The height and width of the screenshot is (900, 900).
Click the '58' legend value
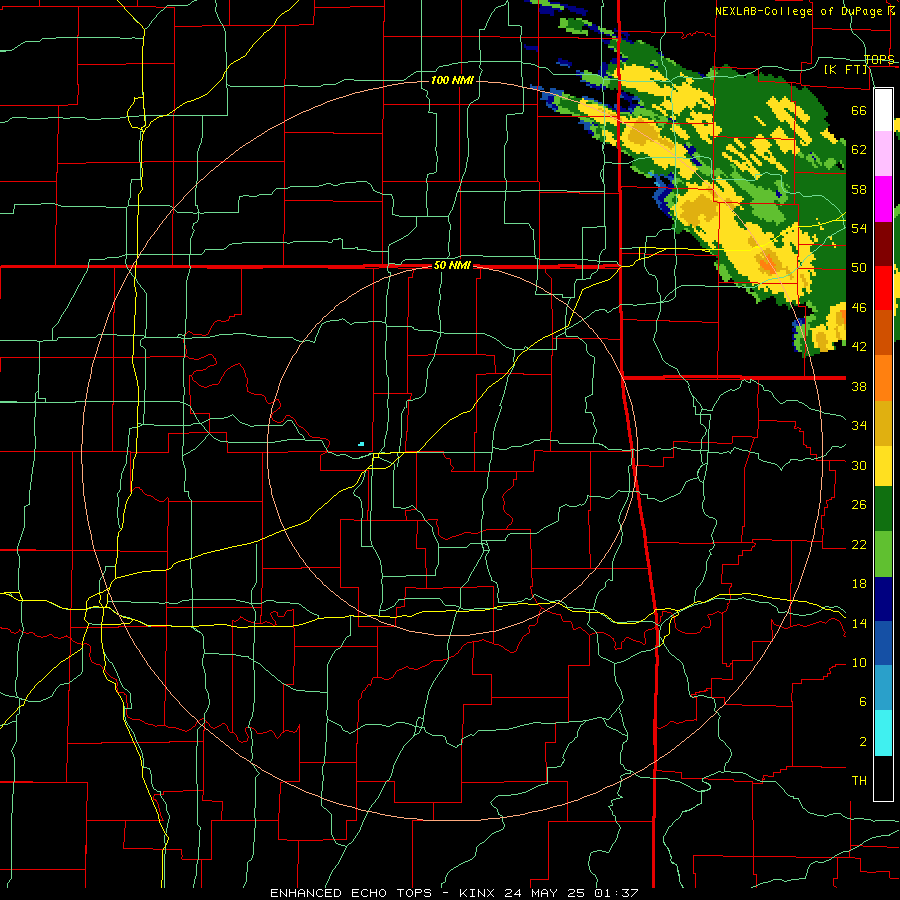859,189
